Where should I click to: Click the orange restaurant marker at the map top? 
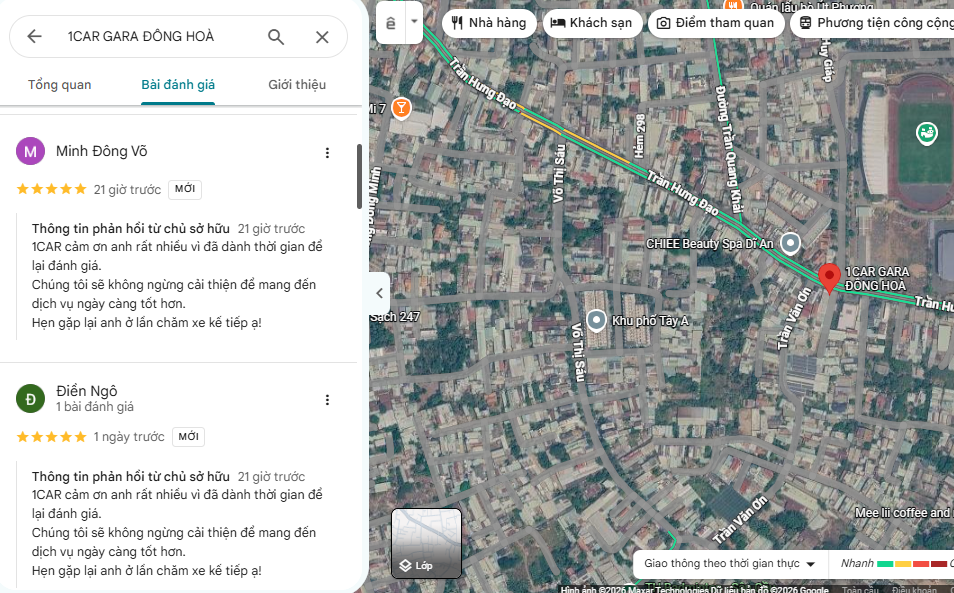(x=733, y=5)
